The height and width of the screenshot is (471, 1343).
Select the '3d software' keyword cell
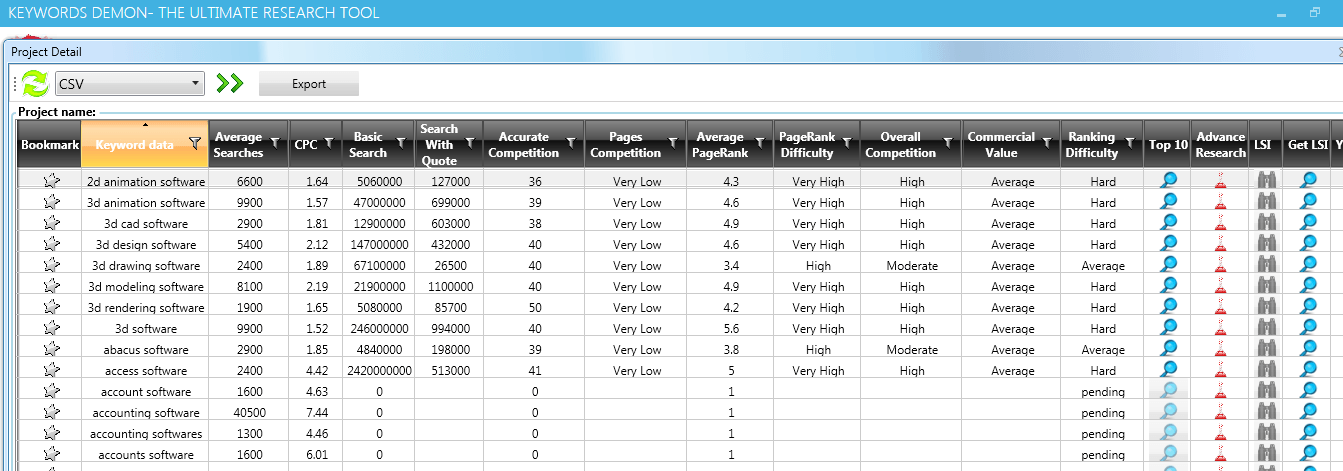pos(146,329)
